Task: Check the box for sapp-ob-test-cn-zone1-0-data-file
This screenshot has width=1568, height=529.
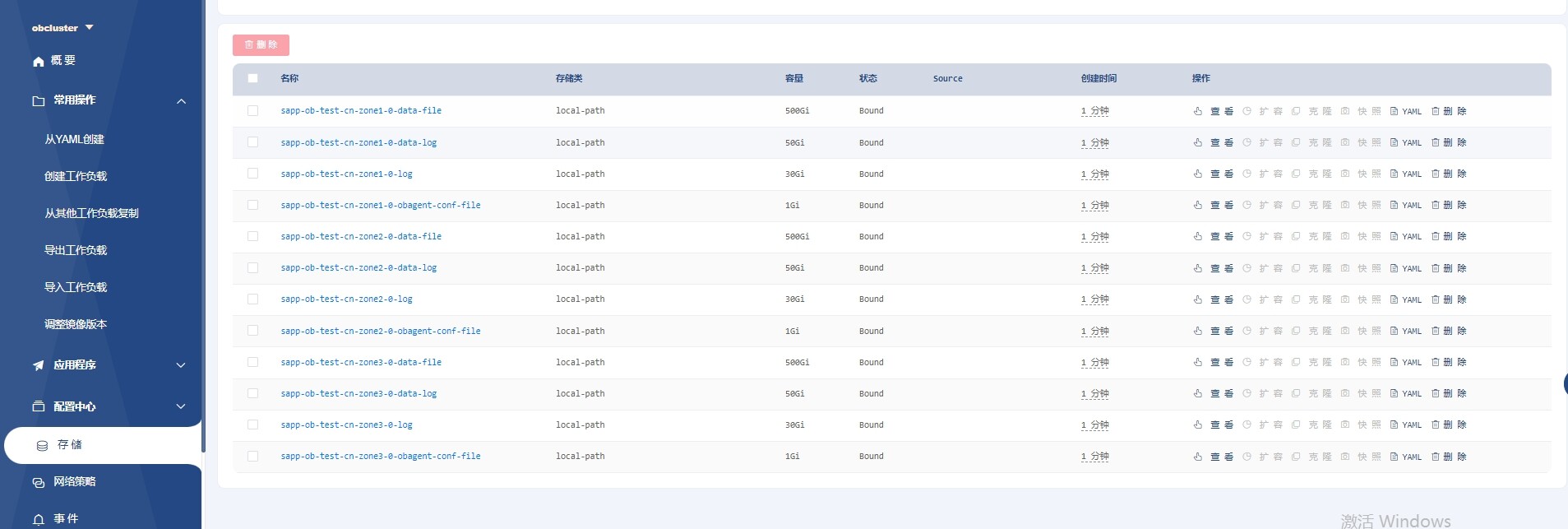Action: coord(252,110)
